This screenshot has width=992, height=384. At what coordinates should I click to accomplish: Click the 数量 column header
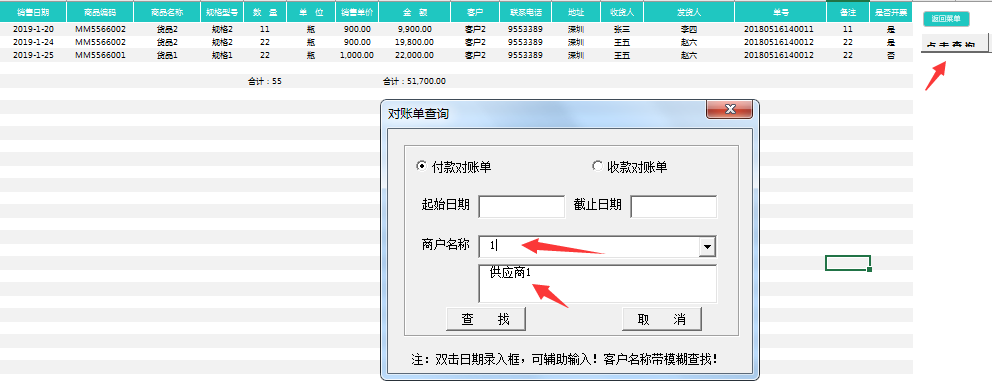coord(265,12)
